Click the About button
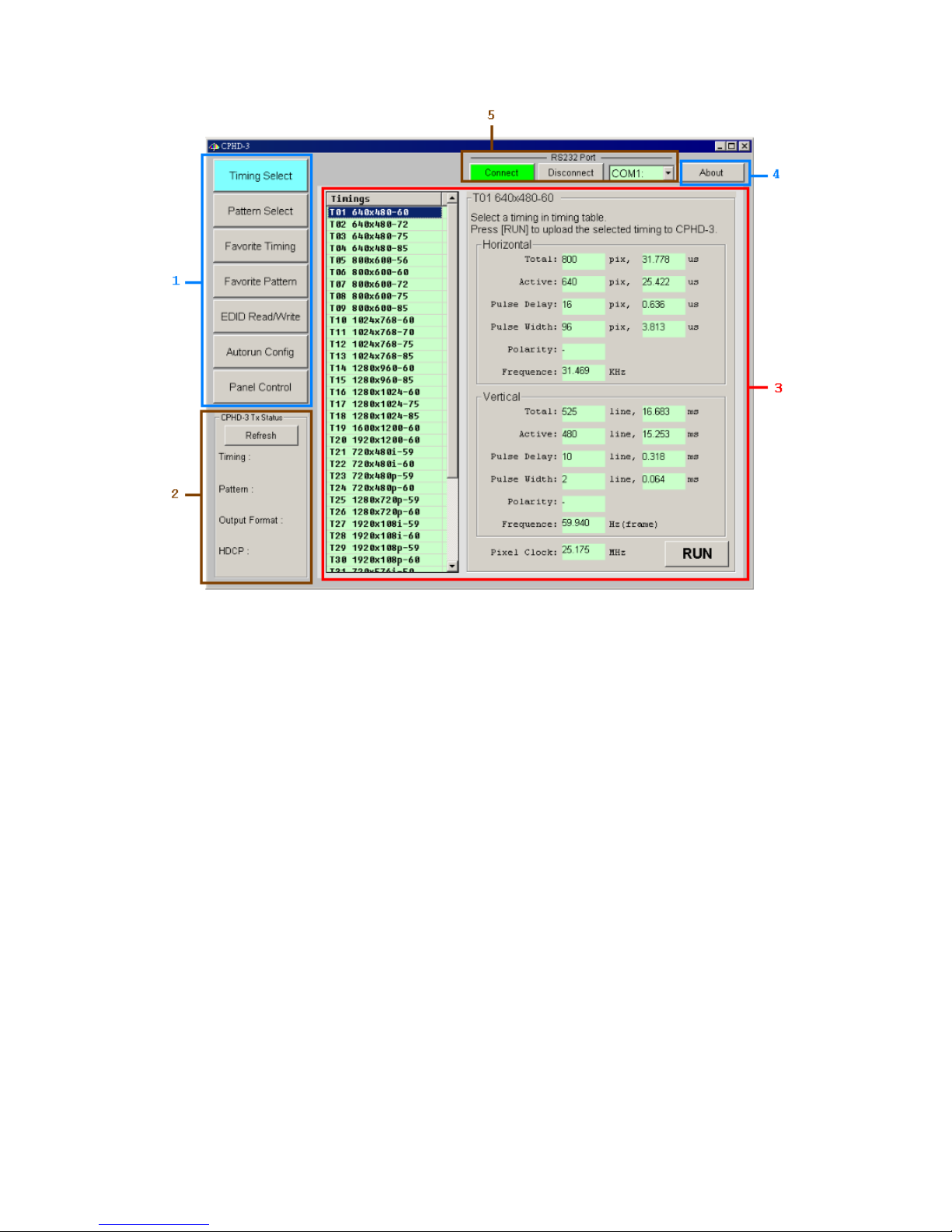This screenshot has width=952, height=1232. tap(711, 173)
